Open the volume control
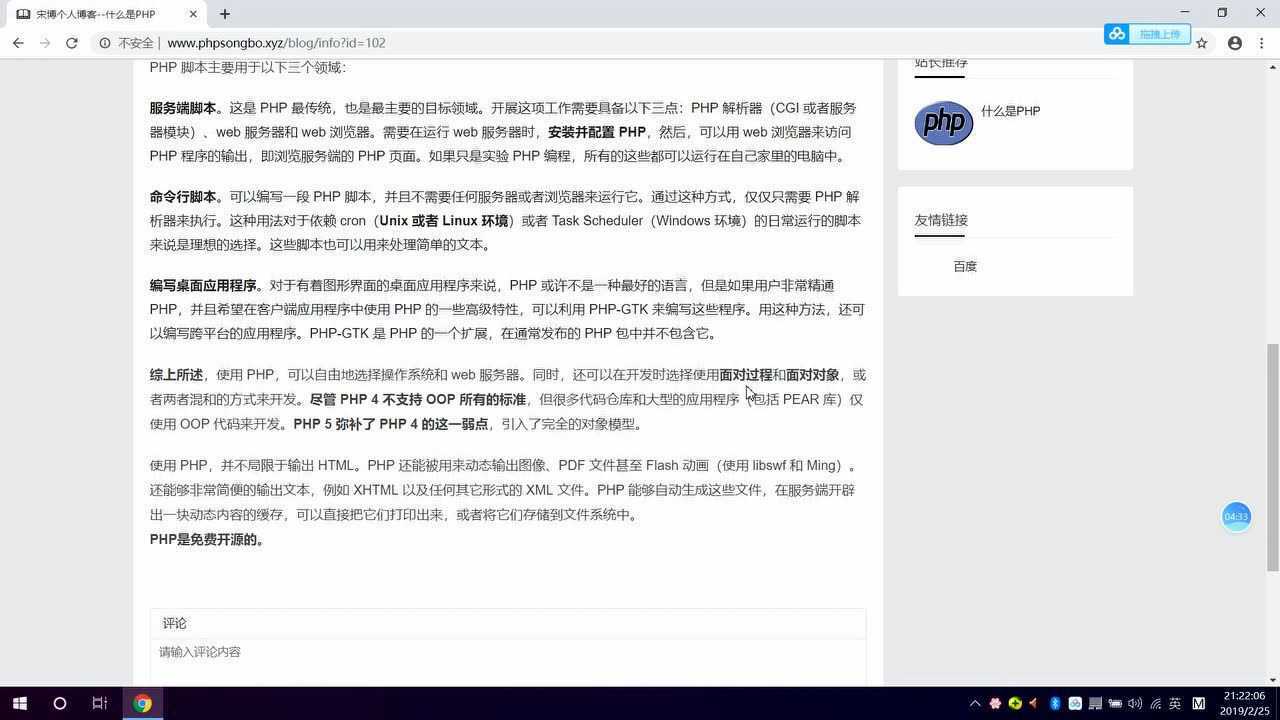1280x720 pixels. [1135, 704]
